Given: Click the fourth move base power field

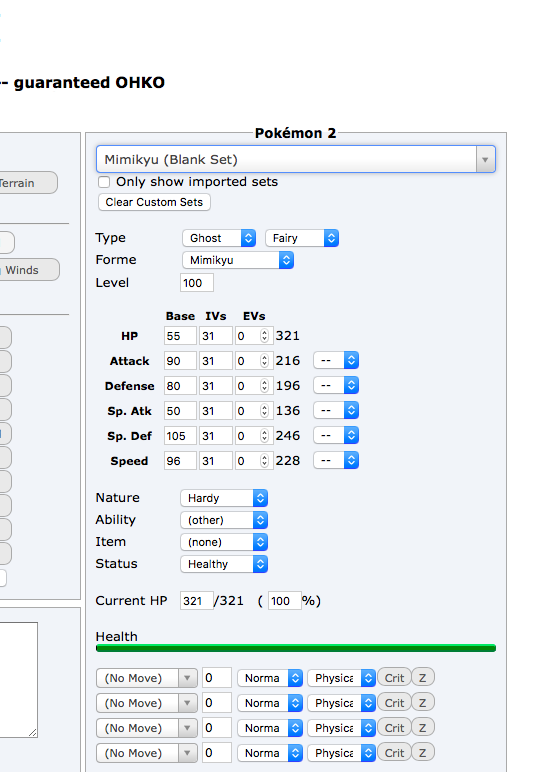Looking at the screenshot, I should click(x=217, y=753).
